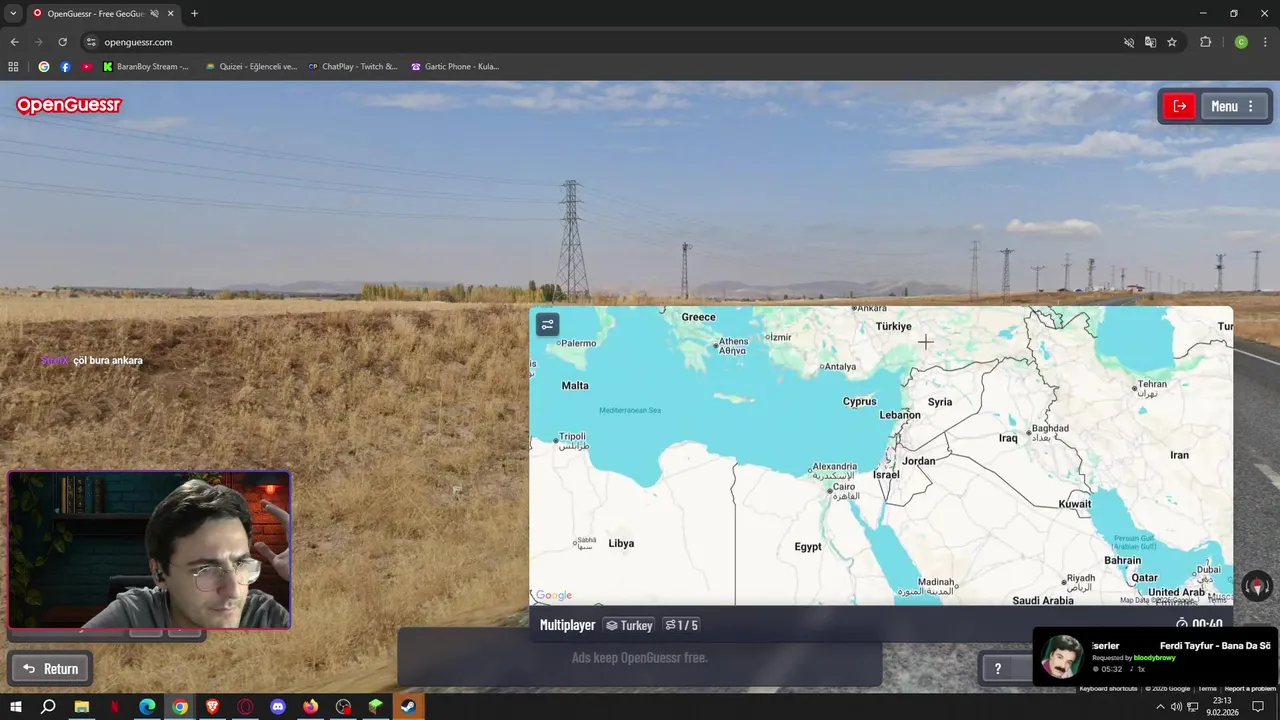Viewport: 1280px width, 720px height.
Task: Open Keyboard shortcuts link
Action: (1108, 688)
